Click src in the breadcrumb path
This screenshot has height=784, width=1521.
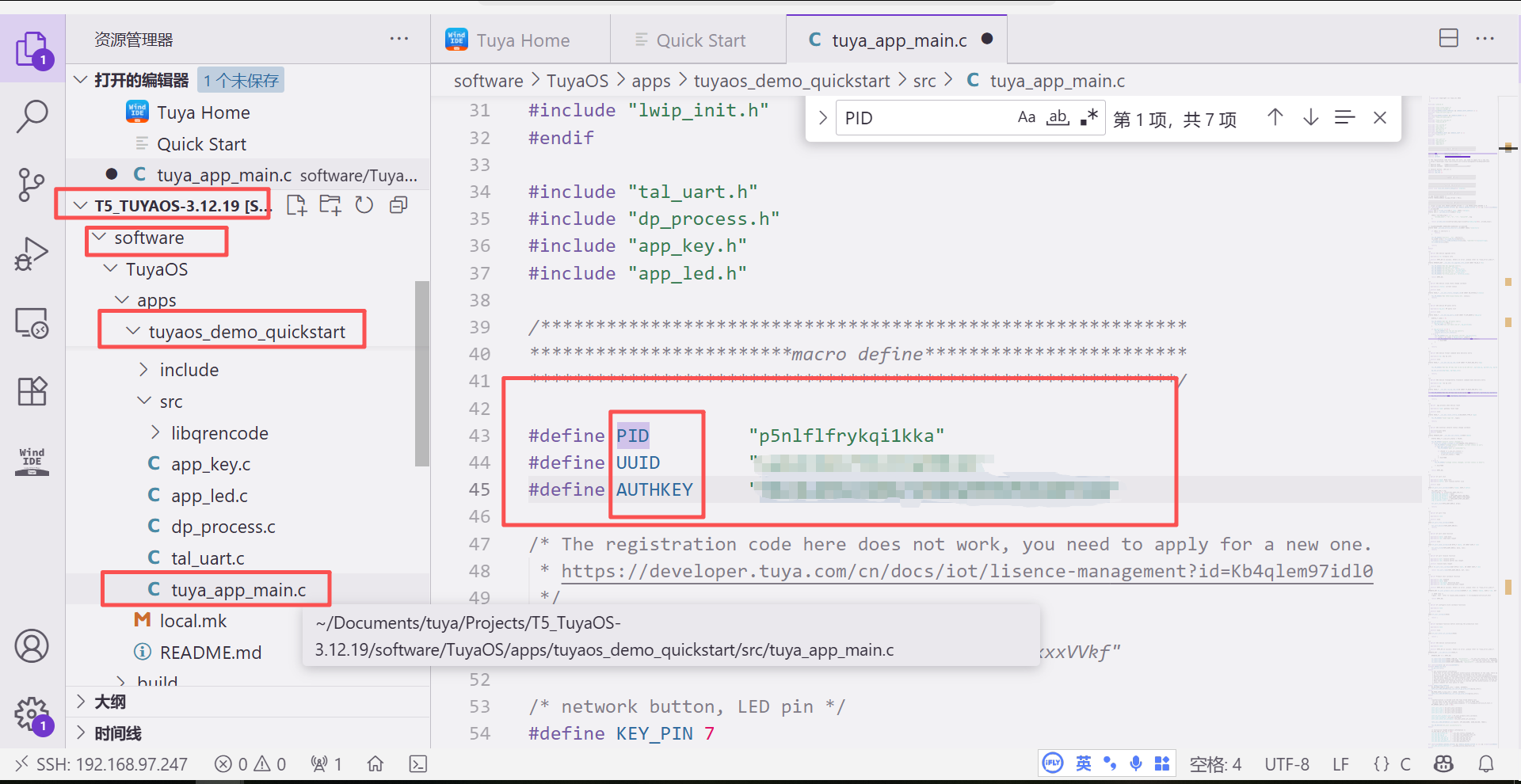click(x=924, y=81)
